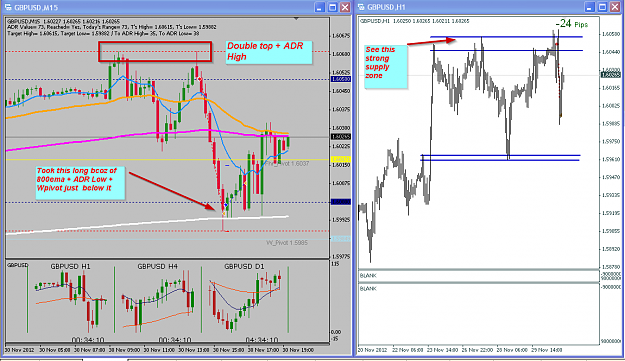Close the GBPUSD,M15 chart window

[345, 7]
